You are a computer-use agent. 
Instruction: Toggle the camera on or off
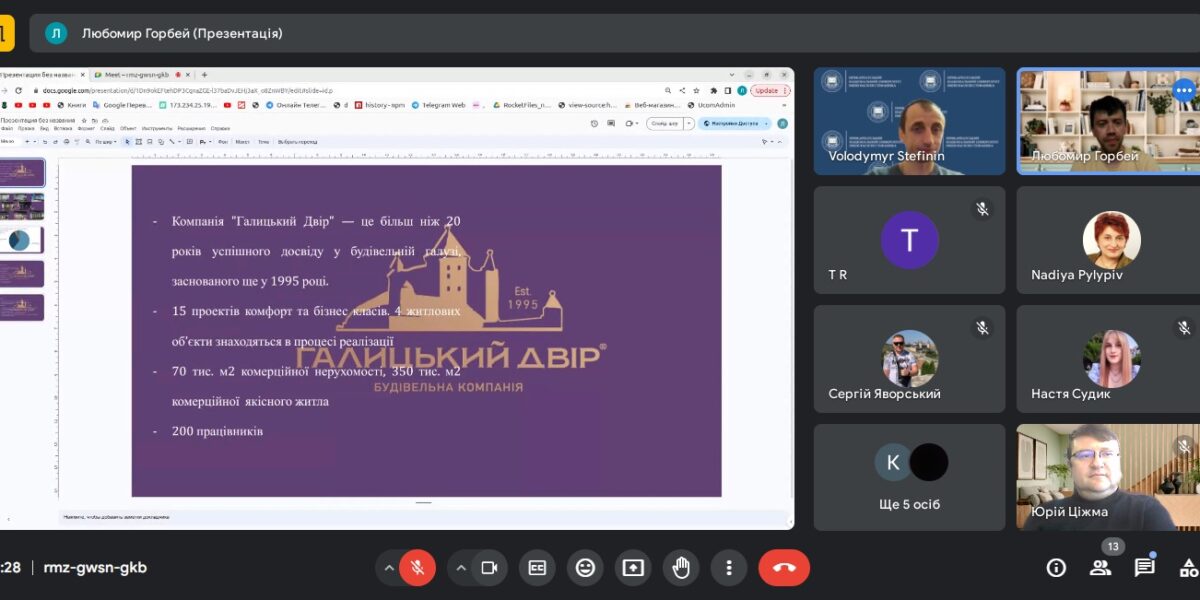point(489,568)
